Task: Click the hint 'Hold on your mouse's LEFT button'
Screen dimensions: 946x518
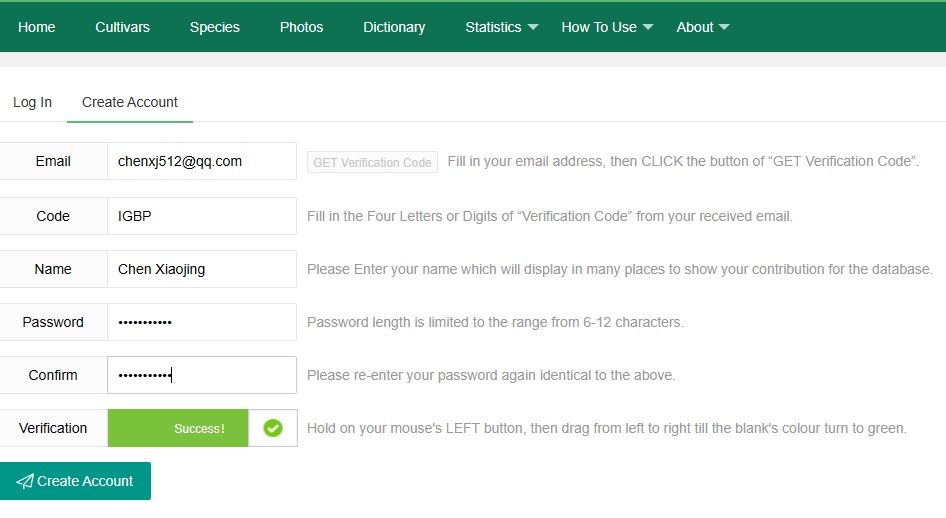Action: 607,428
